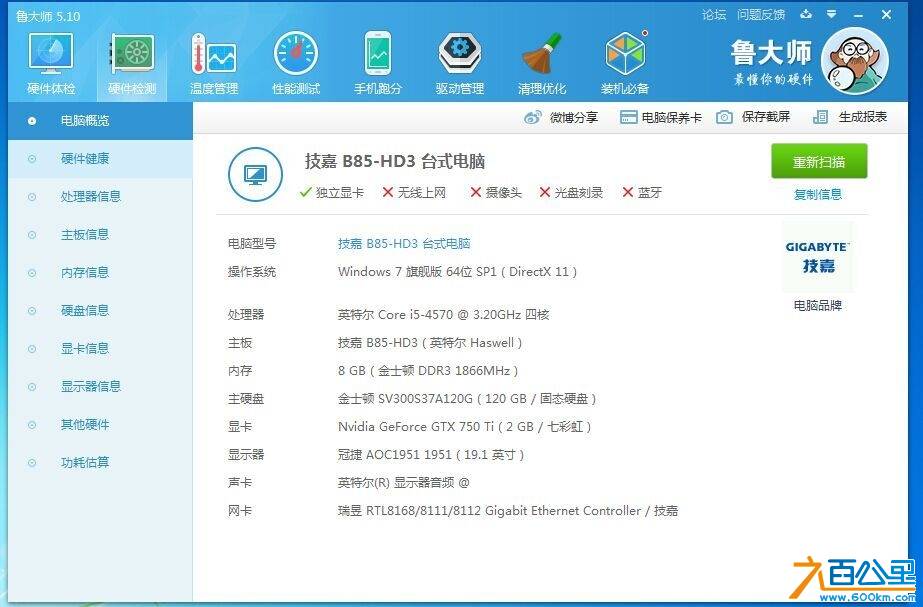
Task: Open 温度管理 temperature management
Action: pyautogui.click(x=214, y=64)
